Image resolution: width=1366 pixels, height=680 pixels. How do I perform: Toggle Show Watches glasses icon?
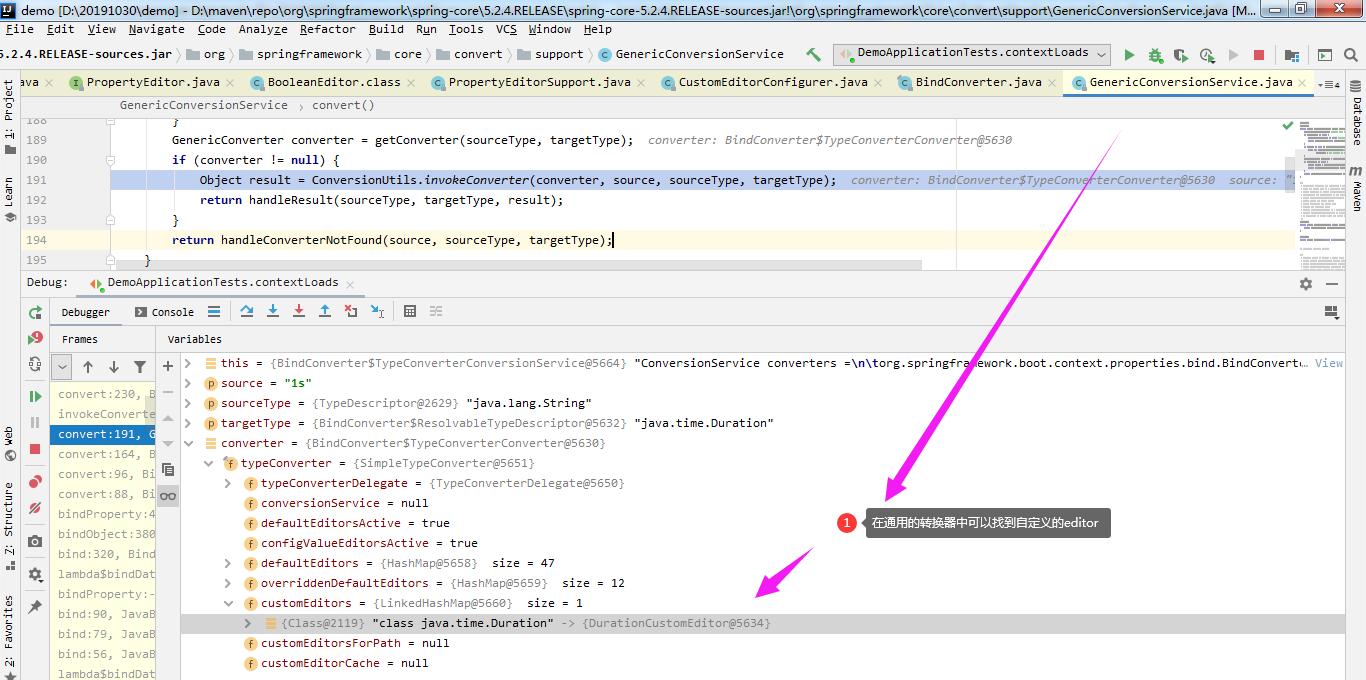pyautogui.click(x=168, y=496)
